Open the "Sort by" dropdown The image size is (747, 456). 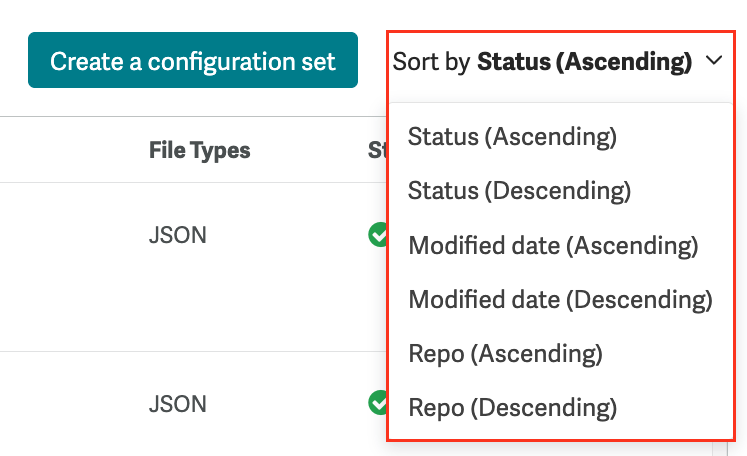click(556, 62)
